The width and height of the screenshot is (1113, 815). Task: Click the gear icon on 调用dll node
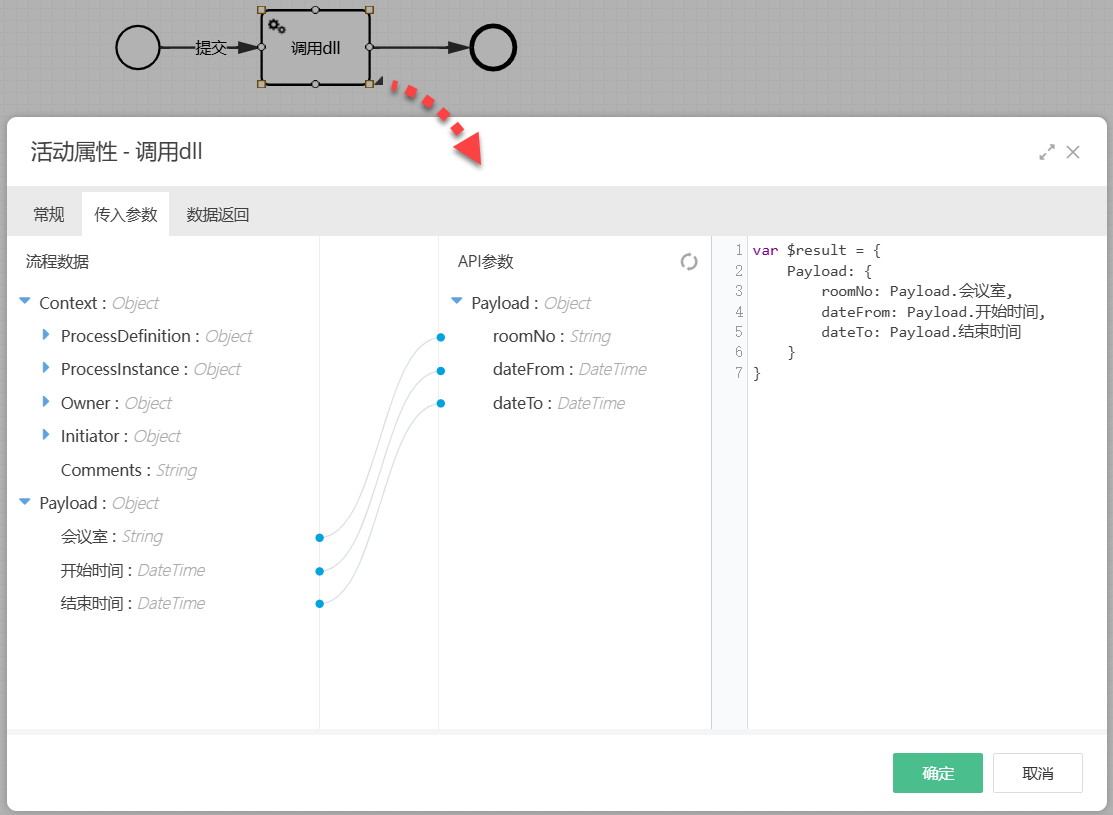pos(277,26)
